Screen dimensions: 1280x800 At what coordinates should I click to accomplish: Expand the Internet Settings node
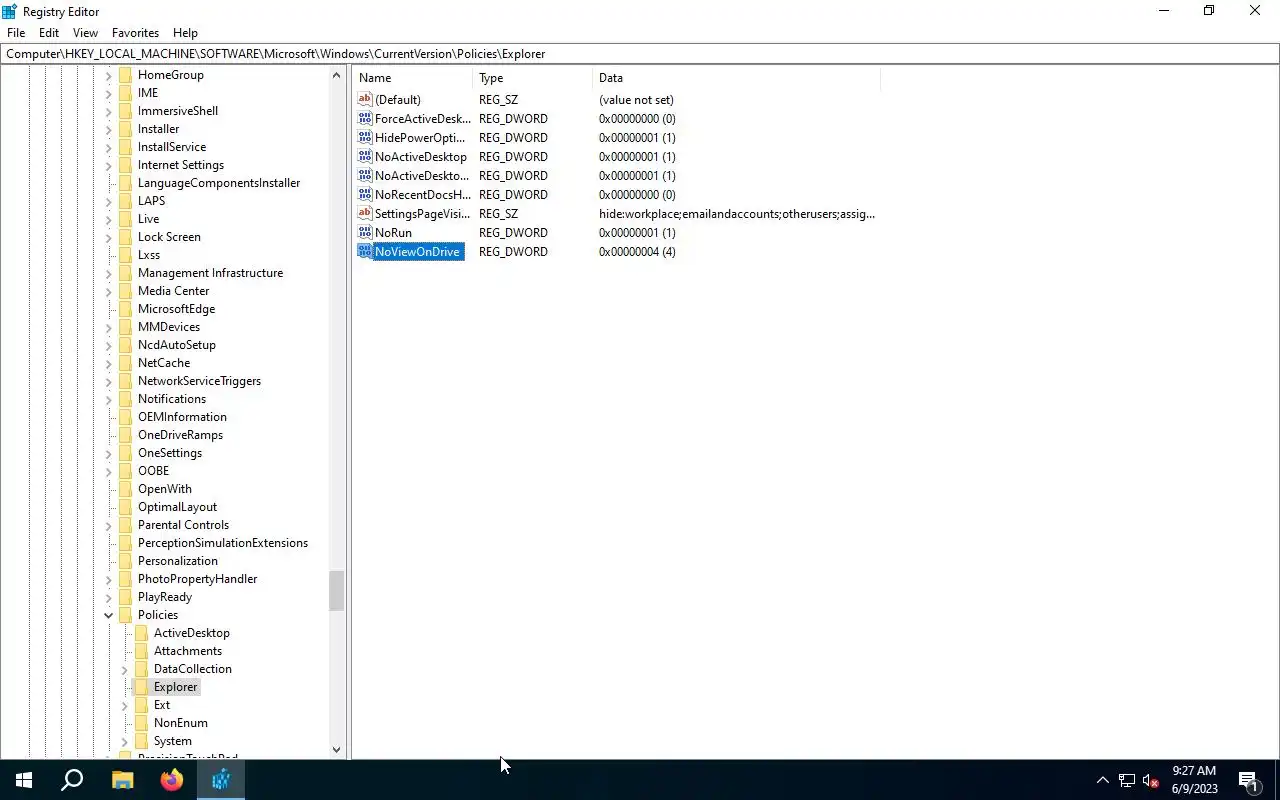click(x=109, y=165)
